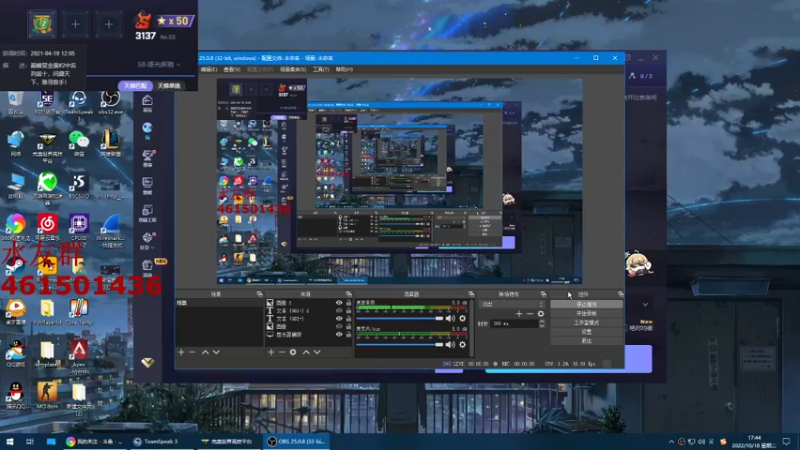Screen dimensions: 800x450
Task: Toggle visibility of display capture source
Action: pos(339,334)
